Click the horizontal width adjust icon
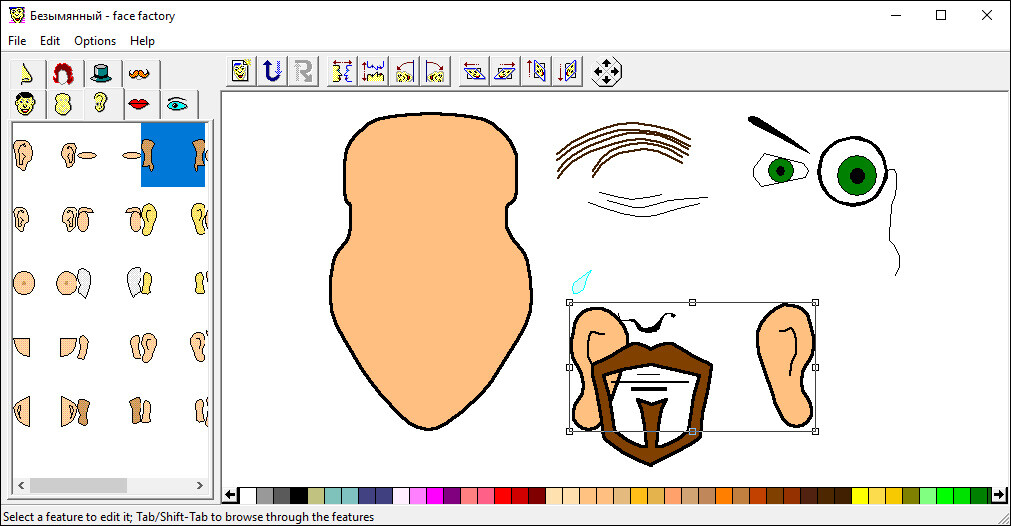 point(342,71)
